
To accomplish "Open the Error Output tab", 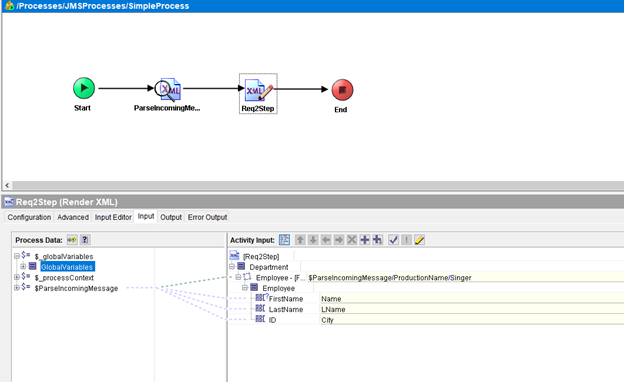I will (207, 217).
